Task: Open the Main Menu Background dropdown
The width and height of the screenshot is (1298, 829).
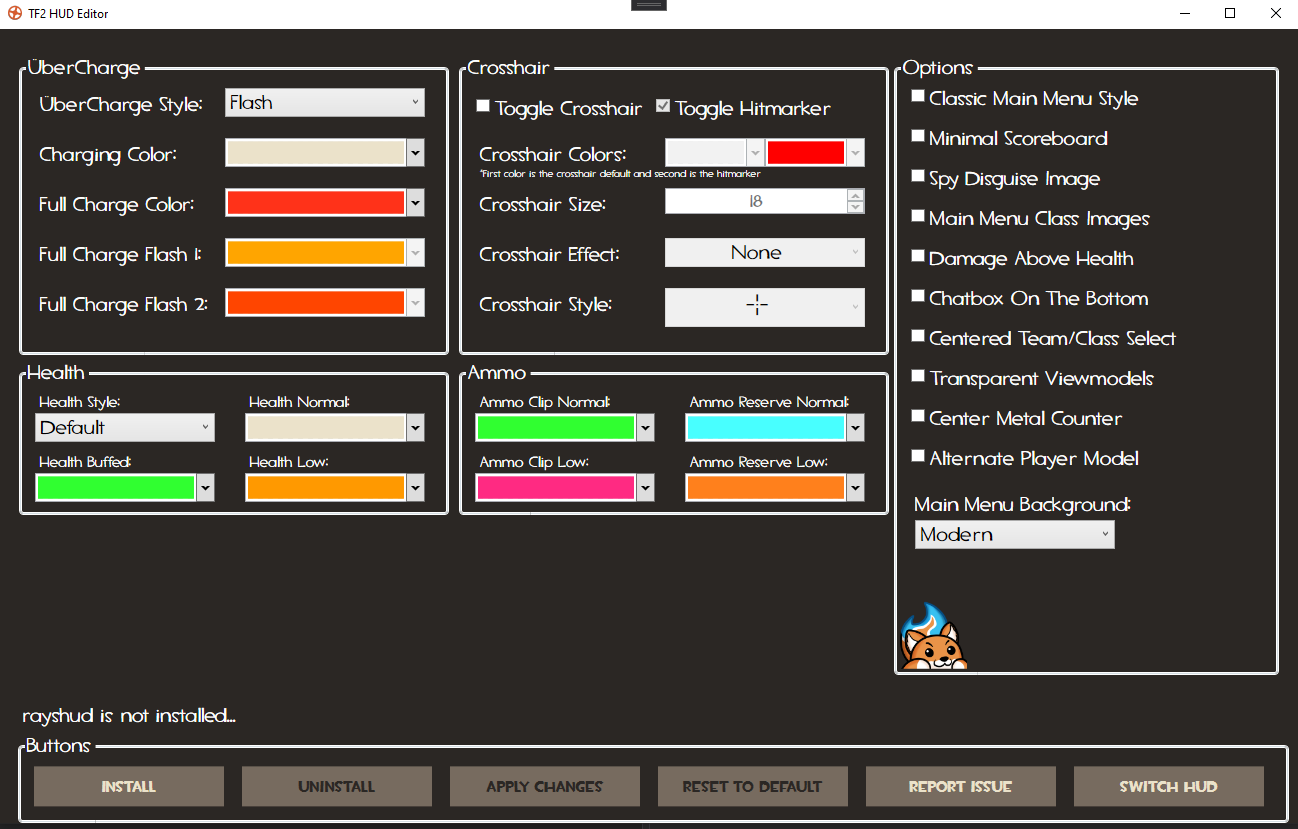Action: coord(1014,534)
